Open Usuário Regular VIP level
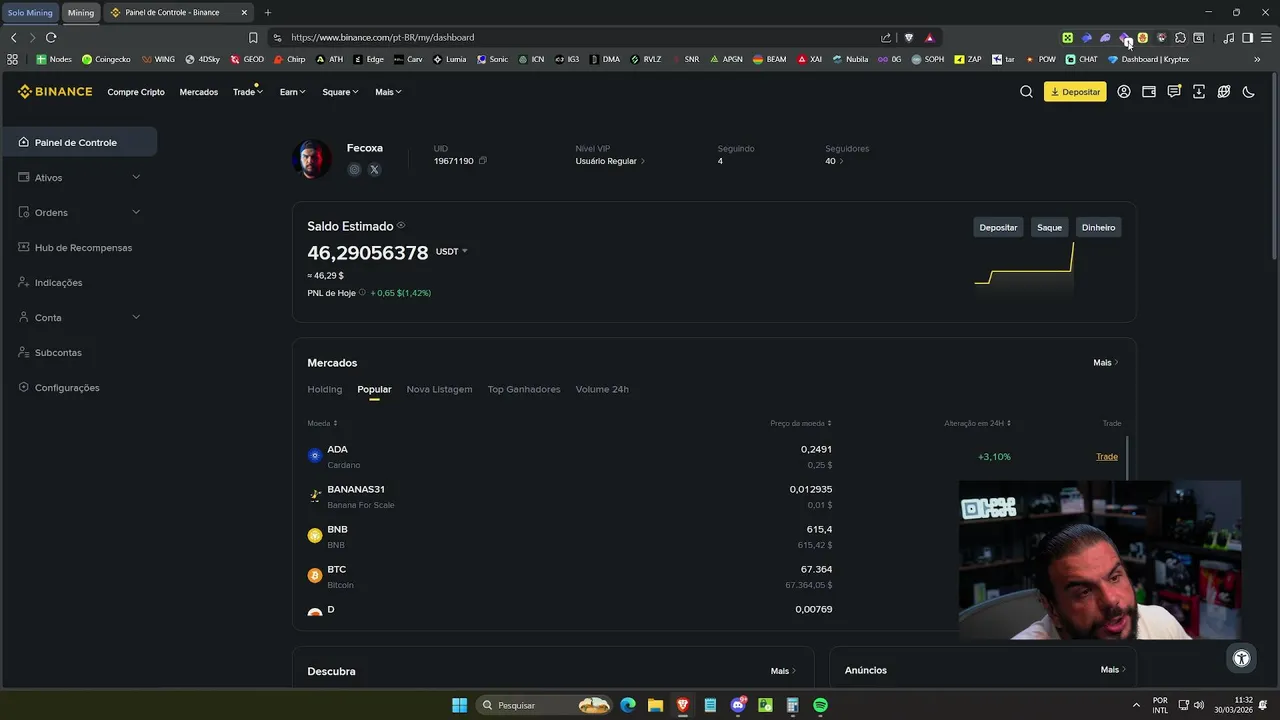This screenshot has width=1280, height=720. coord(610,161)
